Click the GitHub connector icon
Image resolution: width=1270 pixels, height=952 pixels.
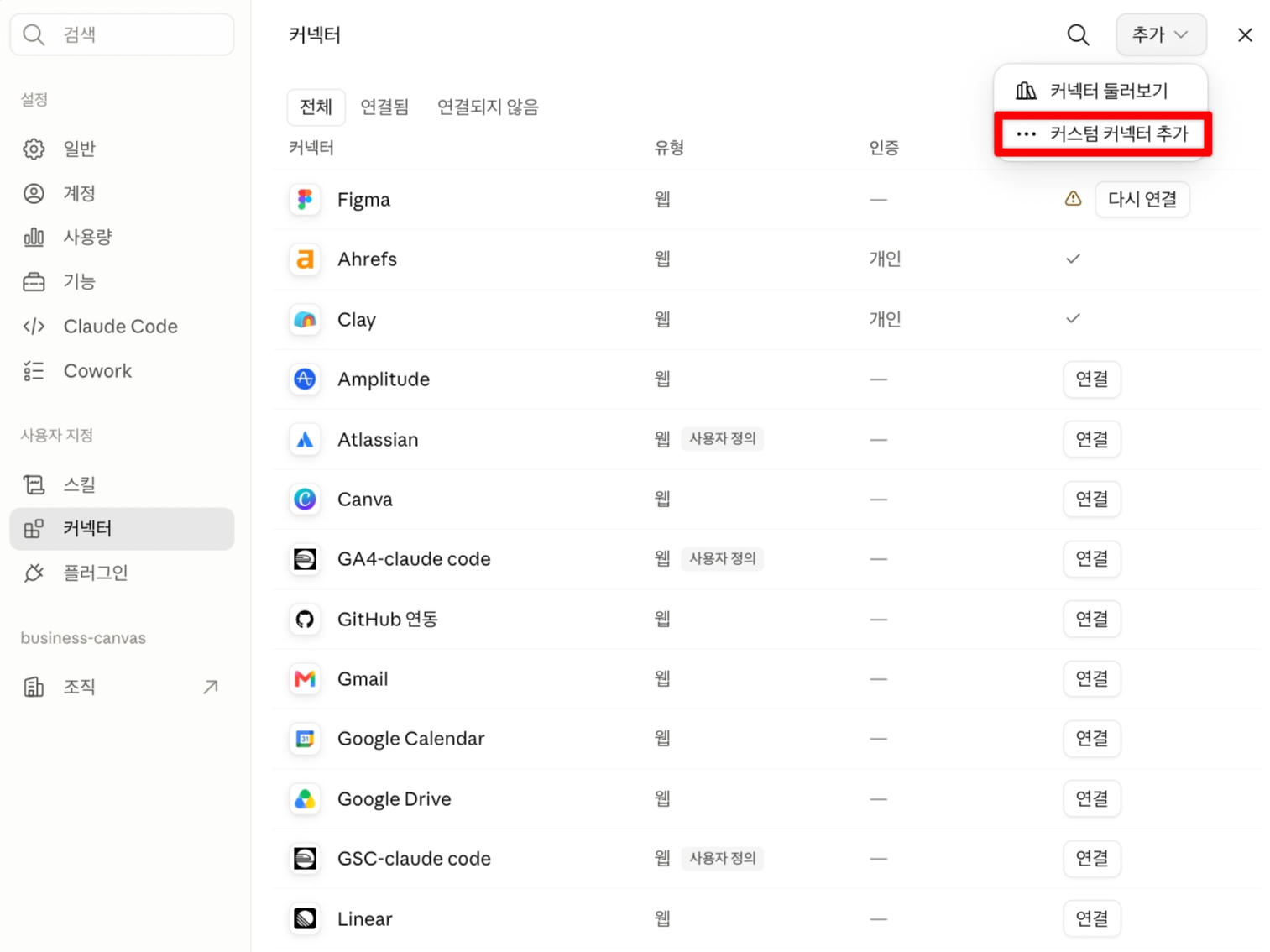pyautogui.click(x=305, y=620)
